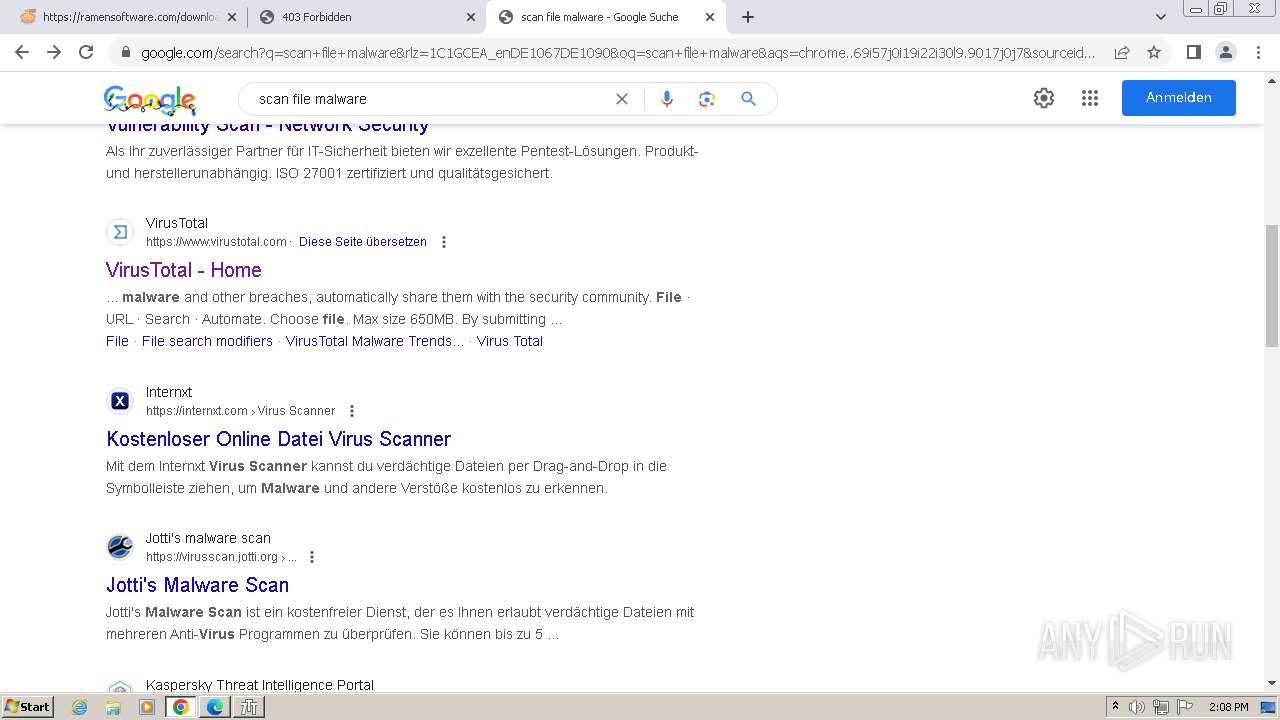Click the browser address bar URL
The height and width of the screenshot is (720, 1280).
click(x=617, y=52)
